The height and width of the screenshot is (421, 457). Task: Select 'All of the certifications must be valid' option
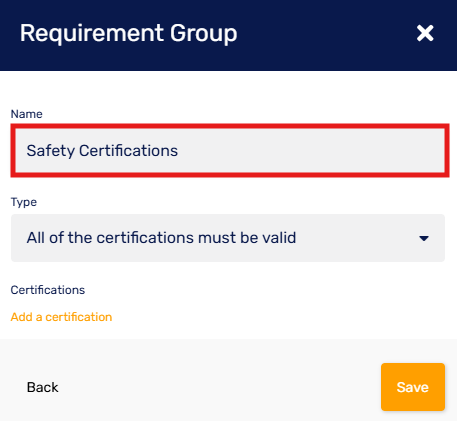[161, 238]
